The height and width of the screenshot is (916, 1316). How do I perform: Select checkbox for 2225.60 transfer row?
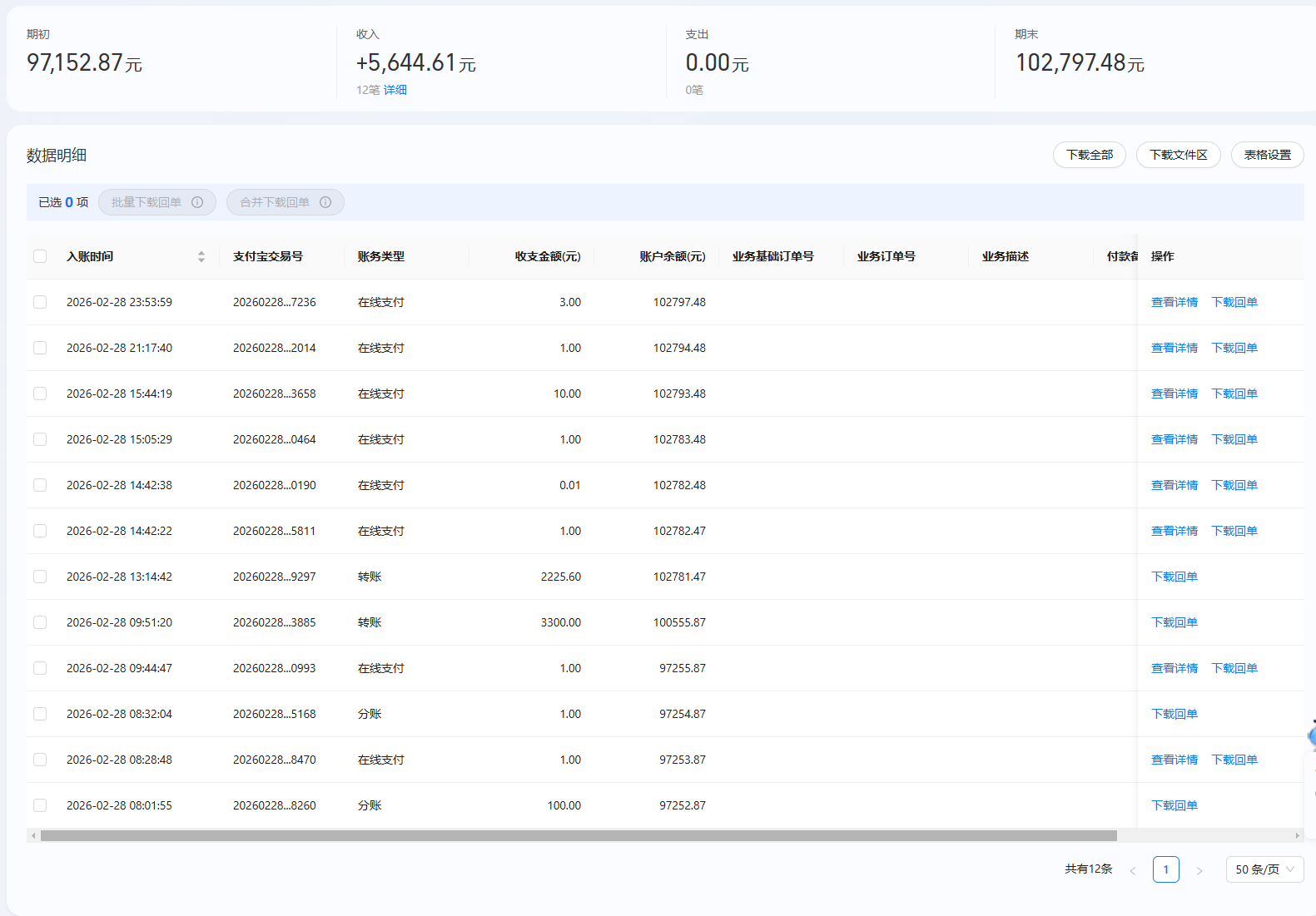point(40,577)
